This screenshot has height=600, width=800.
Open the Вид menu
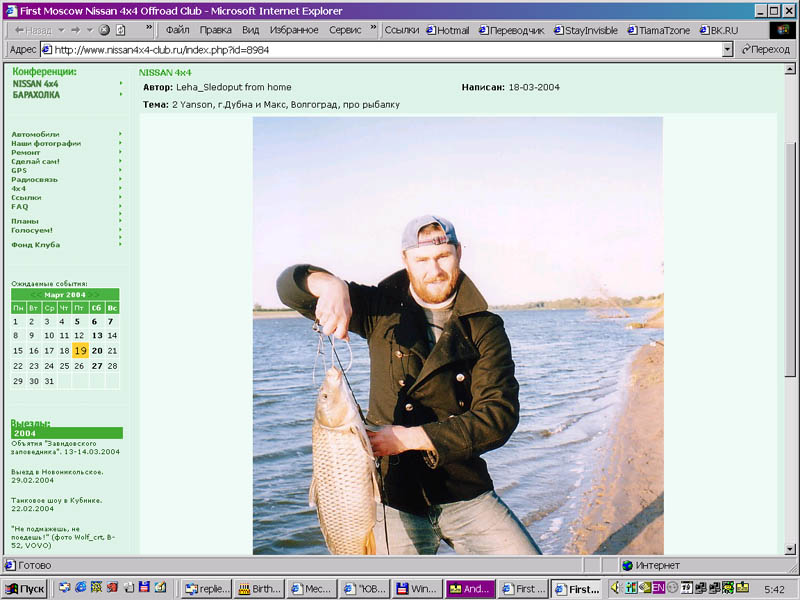click(x=251, y=30)
